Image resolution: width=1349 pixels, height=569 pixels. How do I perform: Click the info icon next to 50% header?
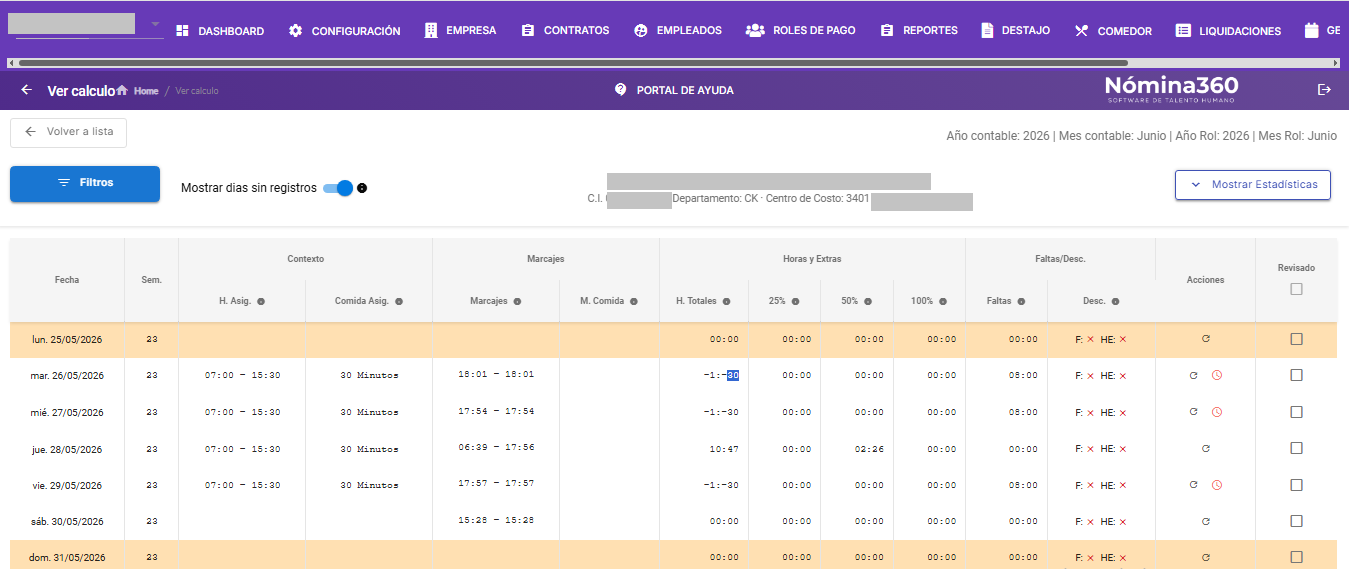tap(868, 301)
